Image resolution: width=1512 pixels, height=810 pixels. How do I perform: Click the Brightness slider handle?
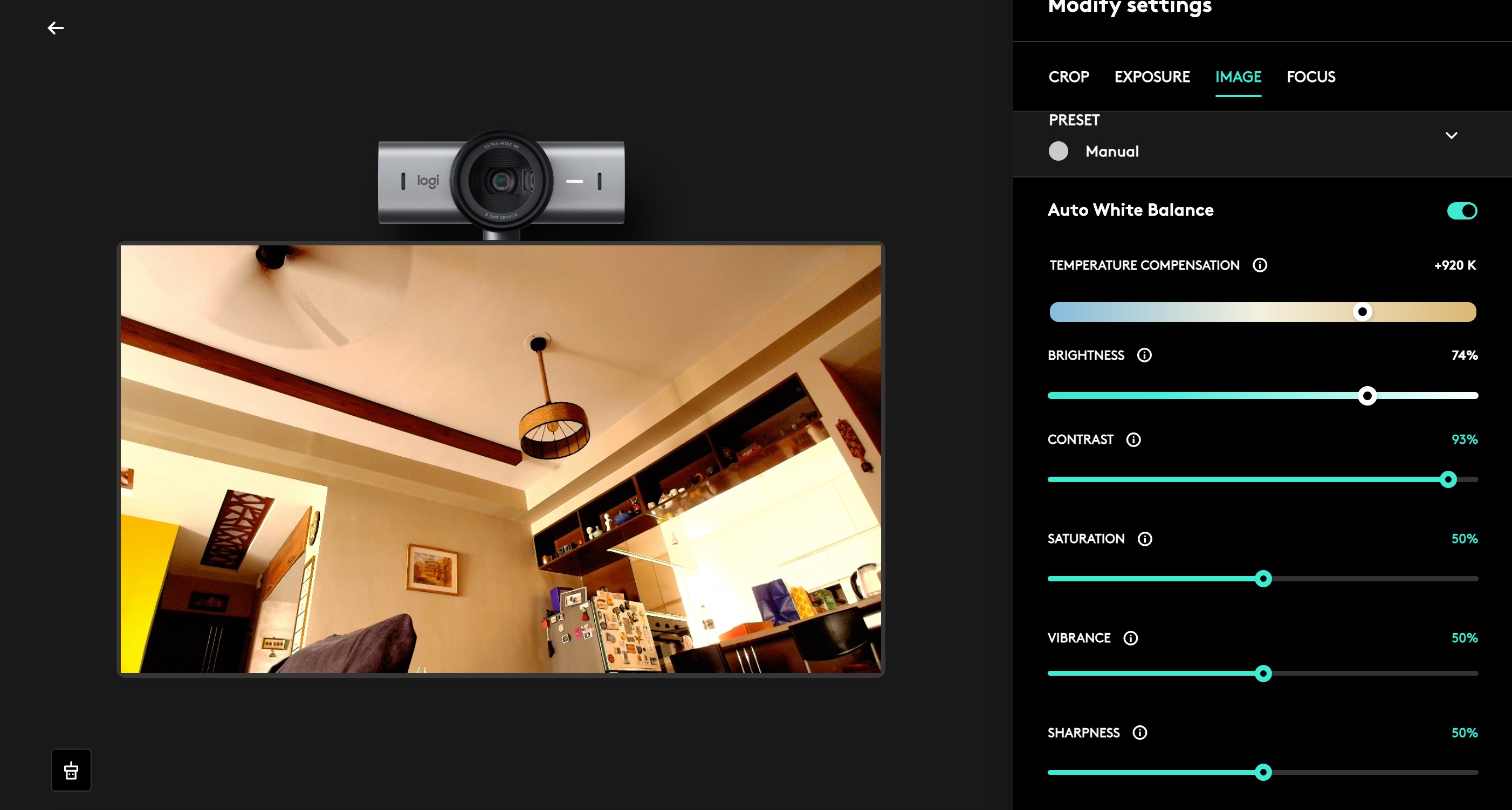coord(1367,396)
